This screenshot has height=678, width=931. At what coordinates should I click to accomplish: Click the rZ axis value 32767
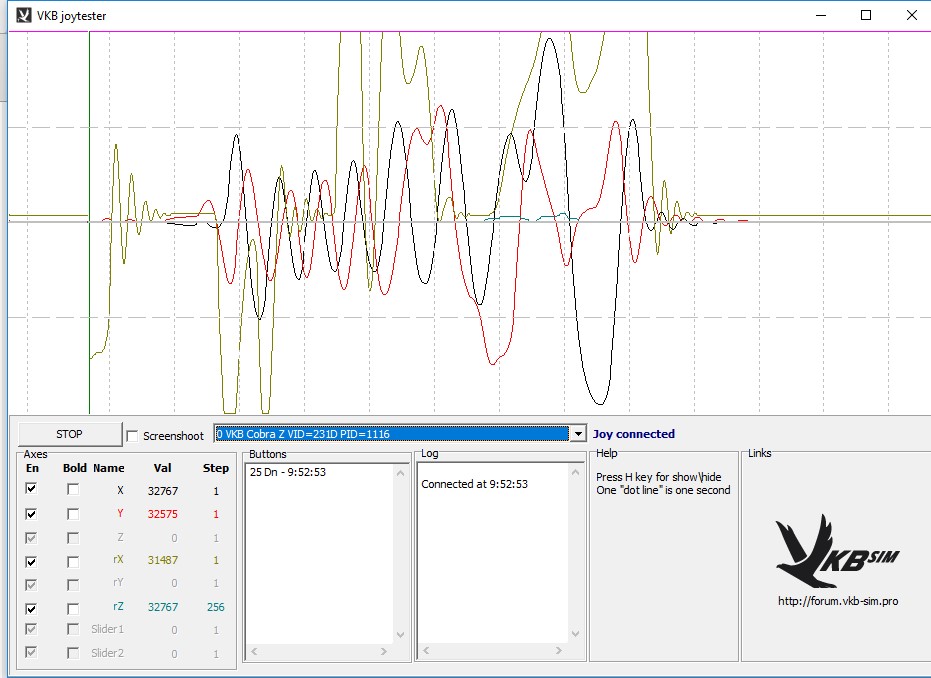click(x=163, y=607)
